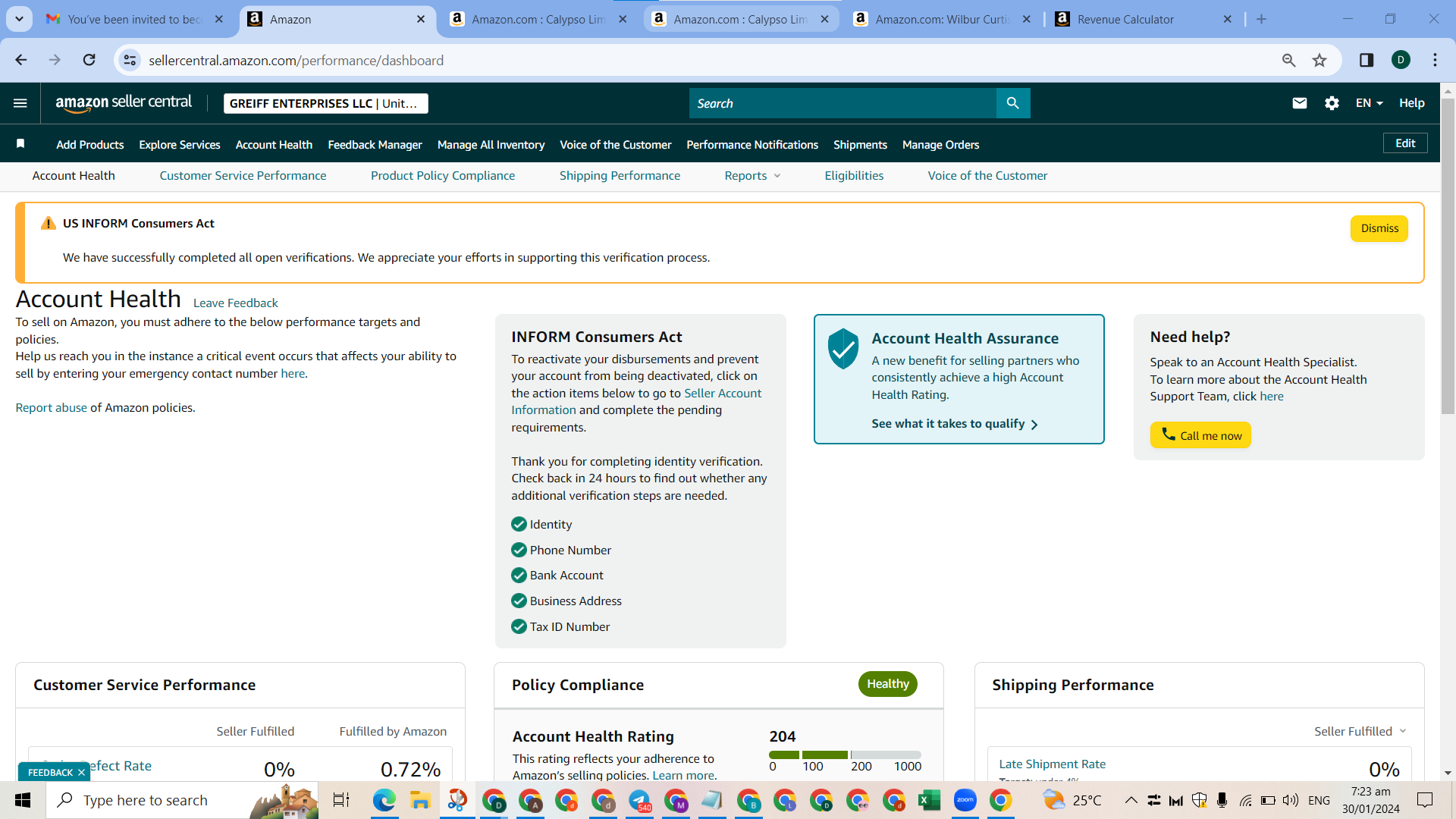
Task: Open Zoom from the taskbar
Action: click(965, 800)
